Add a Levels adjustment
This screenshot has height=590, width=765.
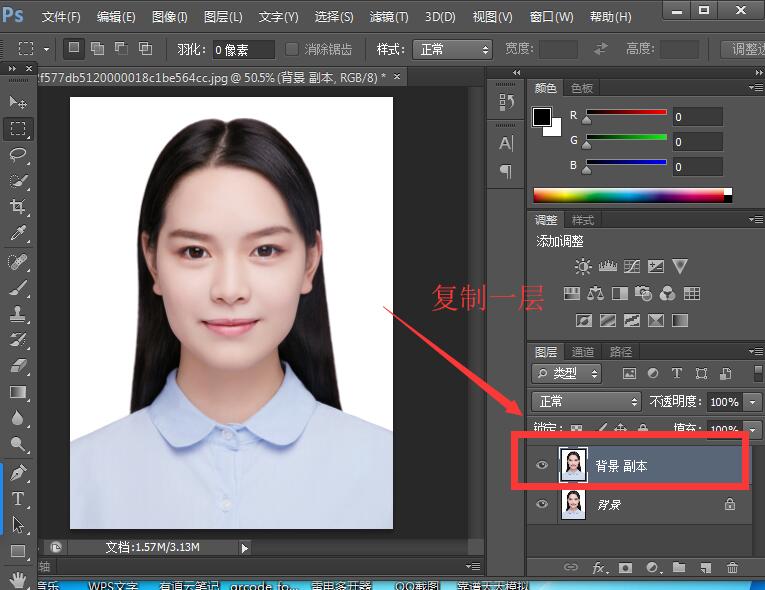pyautogui.click(x=607, y=266)
